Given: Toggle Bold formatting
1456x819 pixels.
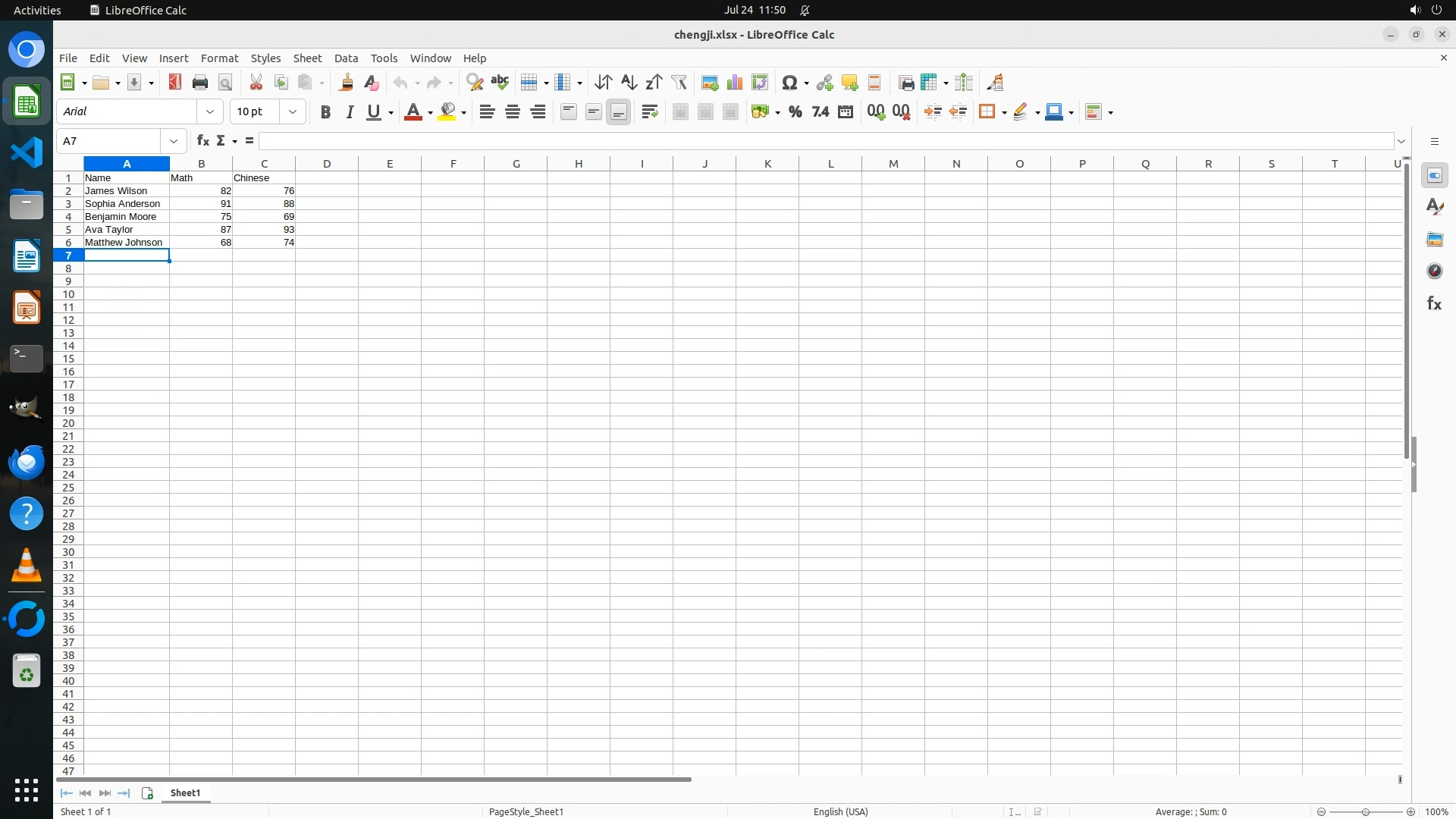Looking at the screenshot, I should coord(325,112).
